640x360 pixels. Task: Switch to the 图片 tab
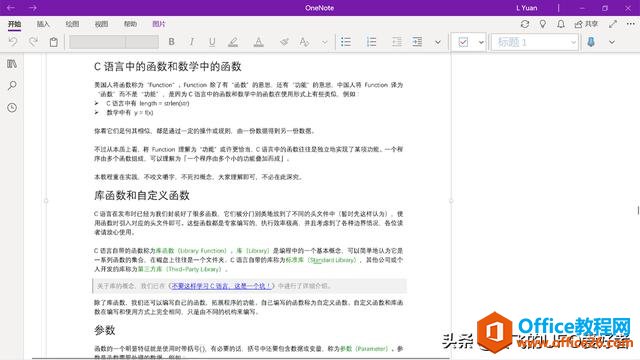(x=159, y=24)
